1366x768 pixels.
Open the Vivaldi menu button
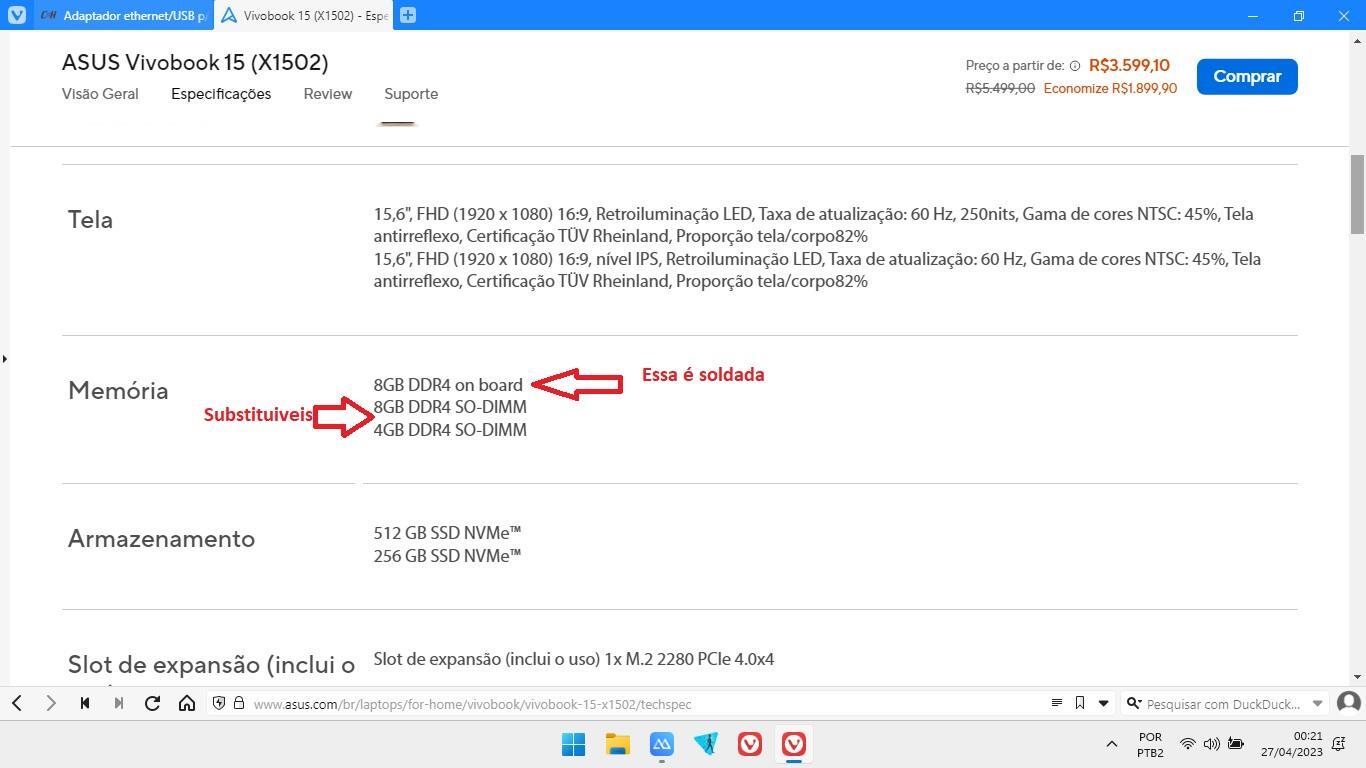click(17, 15)
